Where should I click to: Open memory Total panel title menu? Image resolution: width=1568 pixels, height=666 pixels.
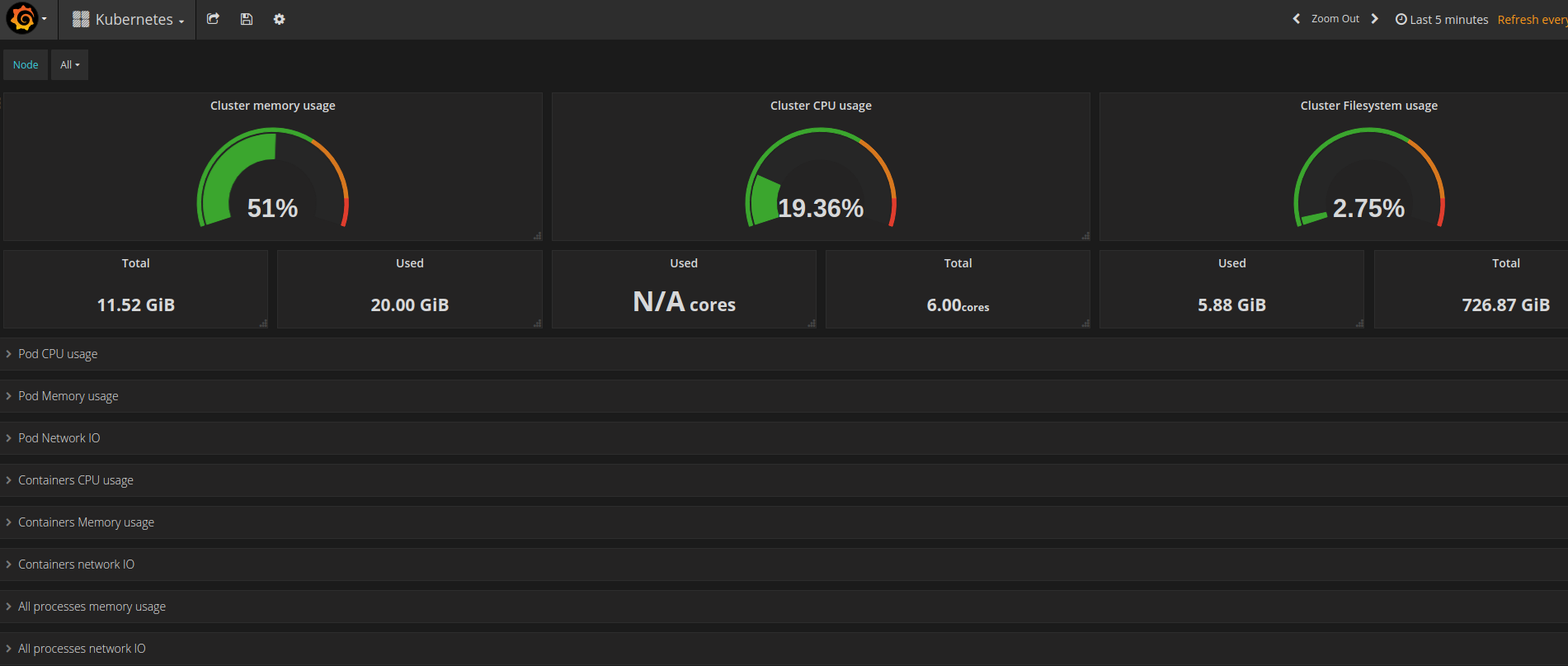[x=136, y=263]
